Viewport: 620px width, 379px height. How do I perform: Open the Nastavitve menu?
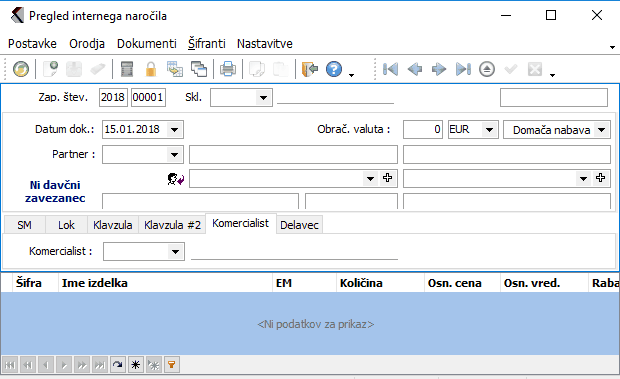click(x=265, y=43)
